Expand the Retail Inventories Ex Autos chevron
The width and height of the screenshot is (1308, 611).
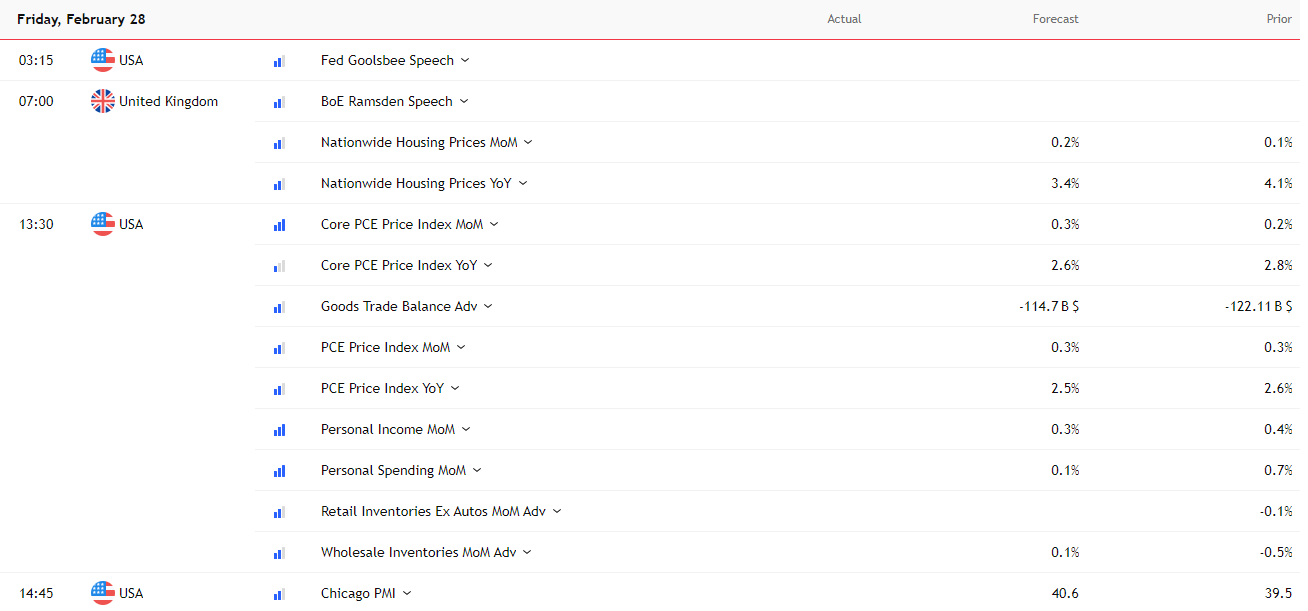(x=557, y=511)
